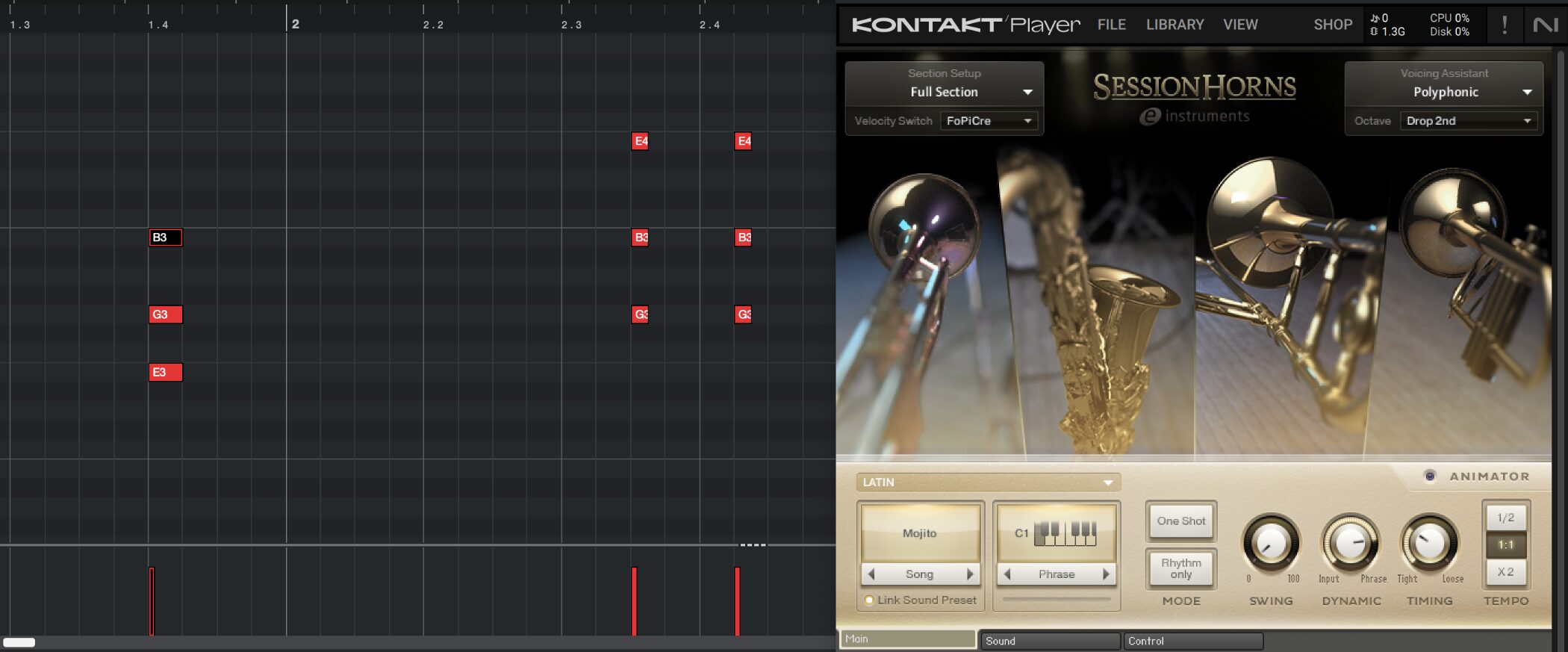Switch to the Control tab
The width and height of the screenshot is (1568, 652).
[x=1192, y=641]
